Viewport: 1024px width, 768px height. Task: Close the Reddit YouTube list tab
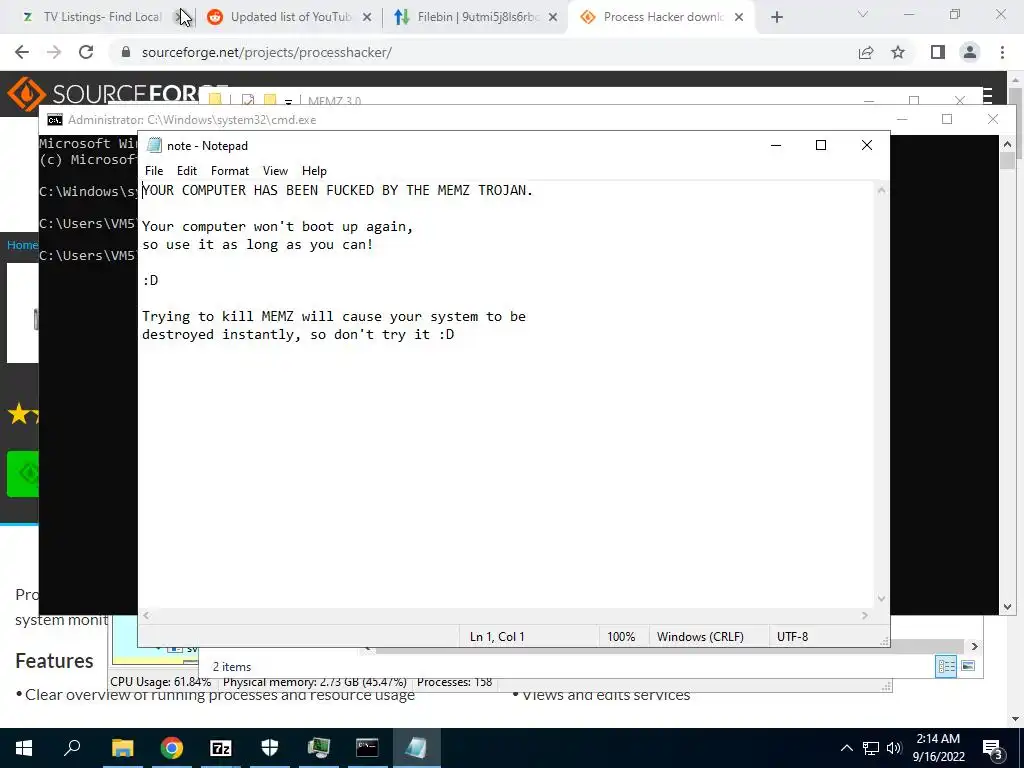tap(367, 18)
